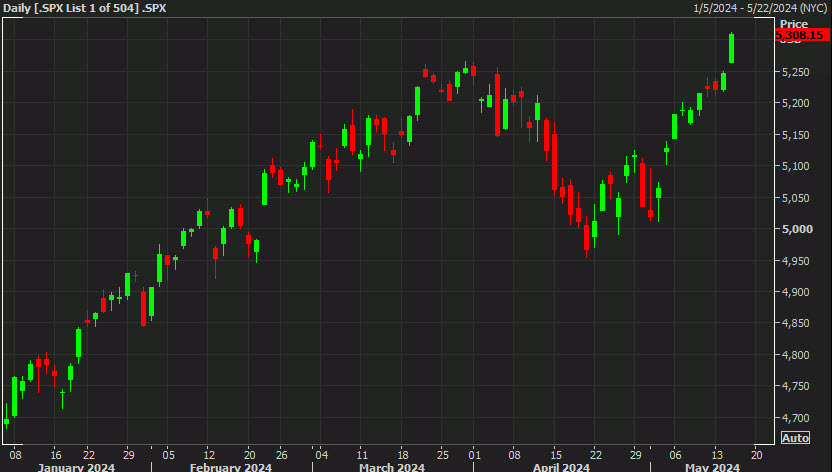Click the red 5,308.15 last price tag

point(802,35)
